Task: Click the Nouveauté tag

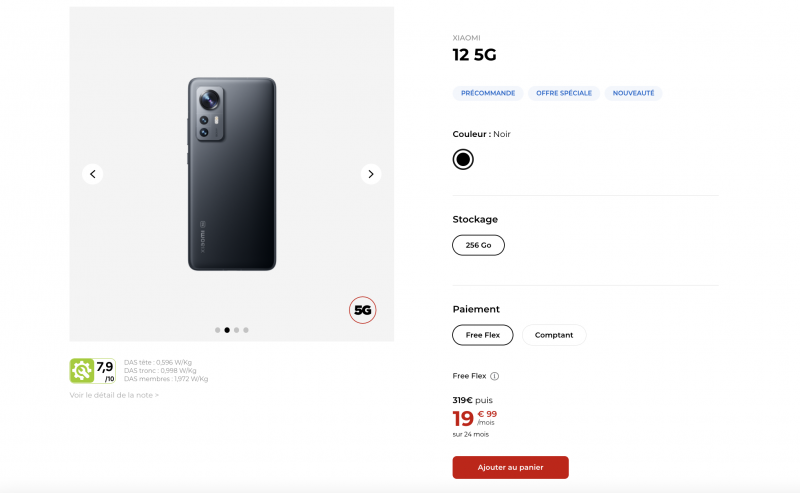Action: [x=634, y=93]
